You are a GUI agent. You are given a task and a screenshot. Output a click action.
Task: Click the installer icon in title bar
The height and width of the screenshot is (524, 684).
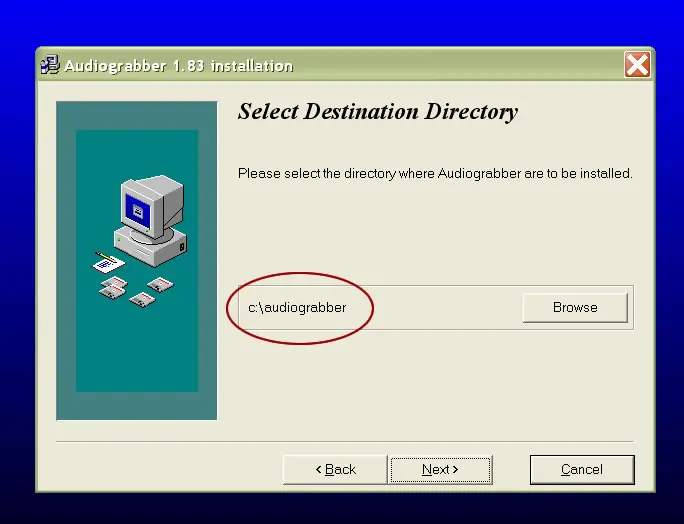50,65
